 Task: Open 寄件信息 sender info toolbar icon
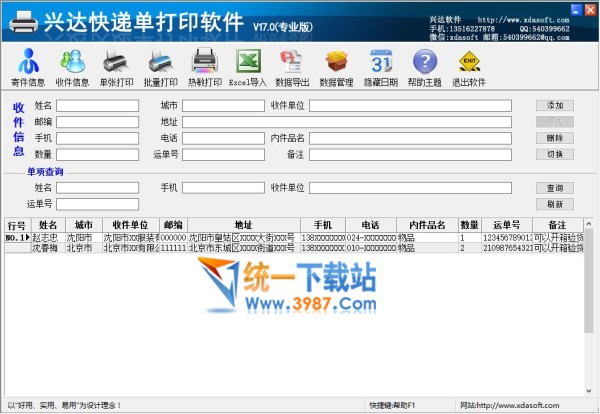click(28, 66)
